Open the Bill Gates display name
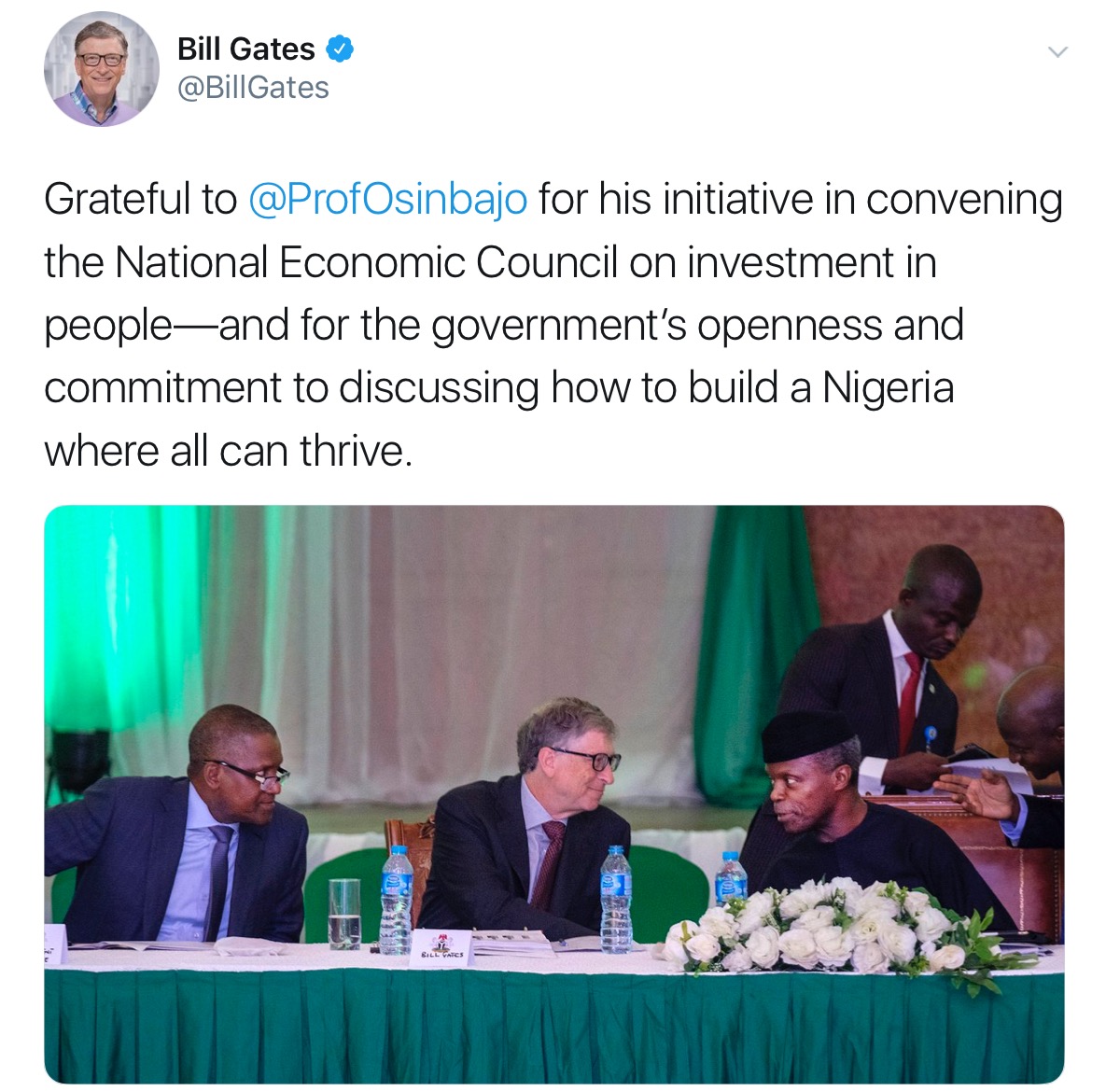This screenshot has height=1091, width=1120. [x=246, y=49]
